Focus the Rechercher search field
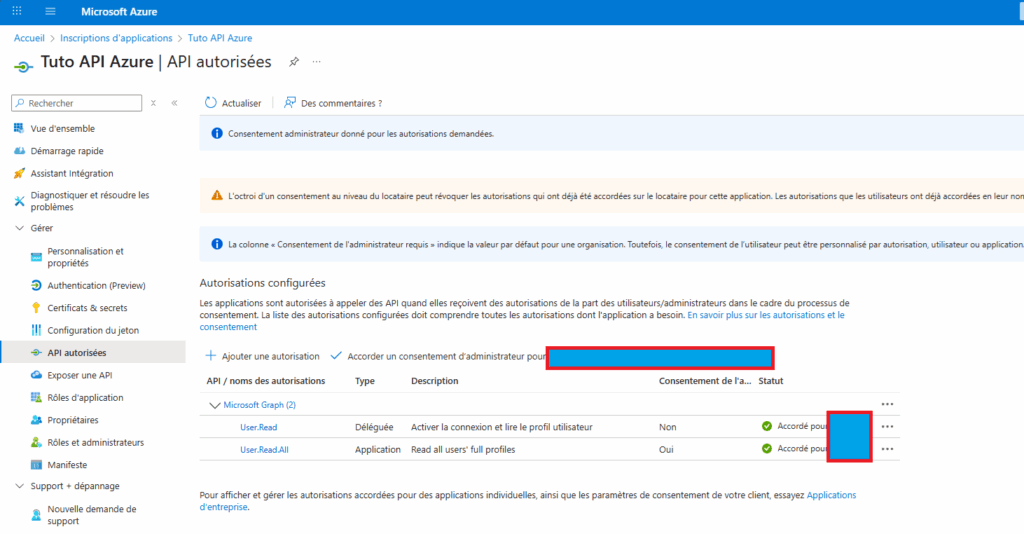 click(76, 103)
